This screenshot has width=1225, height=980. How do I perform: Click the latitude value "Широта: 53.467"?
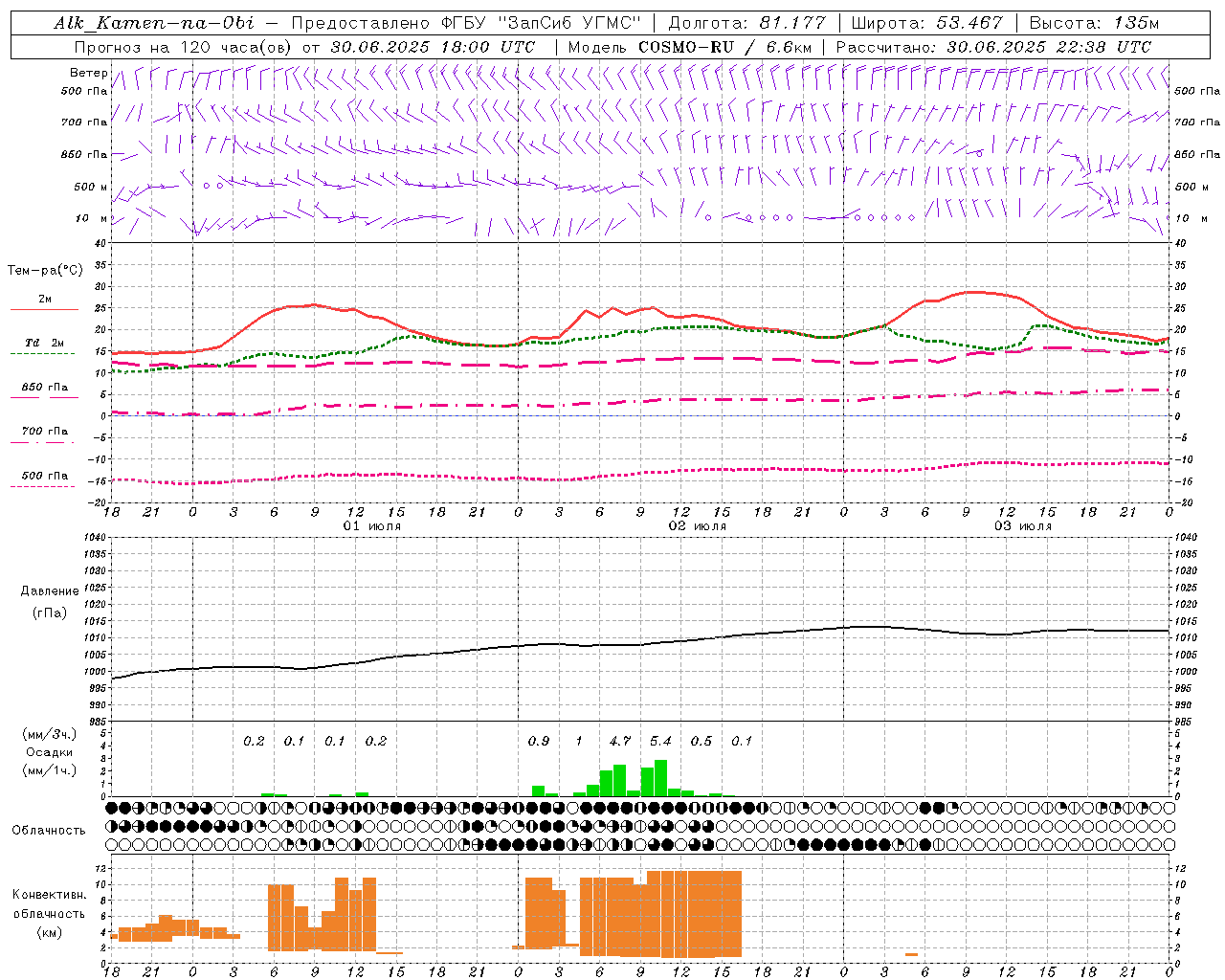click(x=926, y=23)
